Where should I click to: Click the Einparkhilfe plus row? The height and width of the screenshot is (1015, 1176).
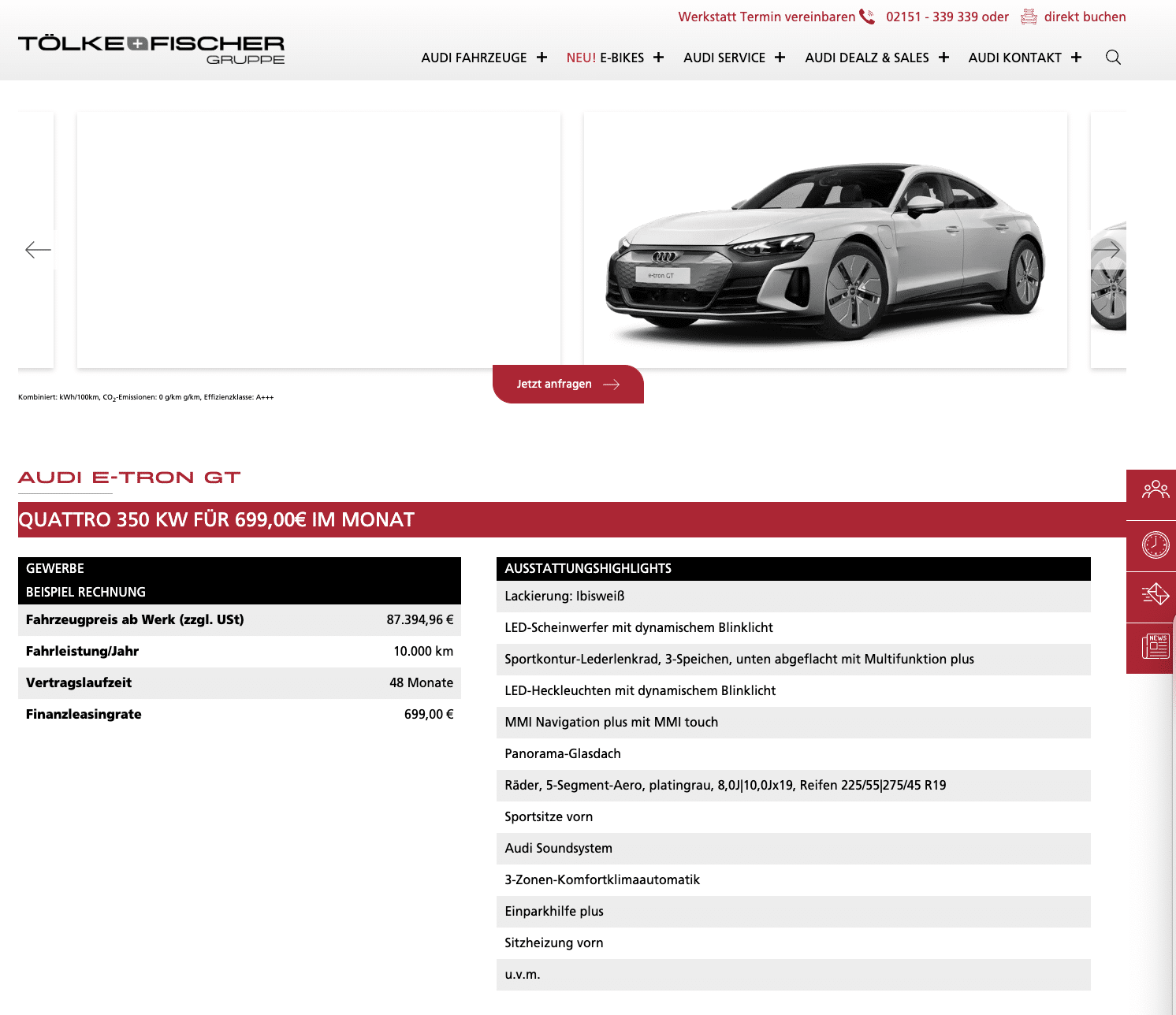tap(794, 912)
